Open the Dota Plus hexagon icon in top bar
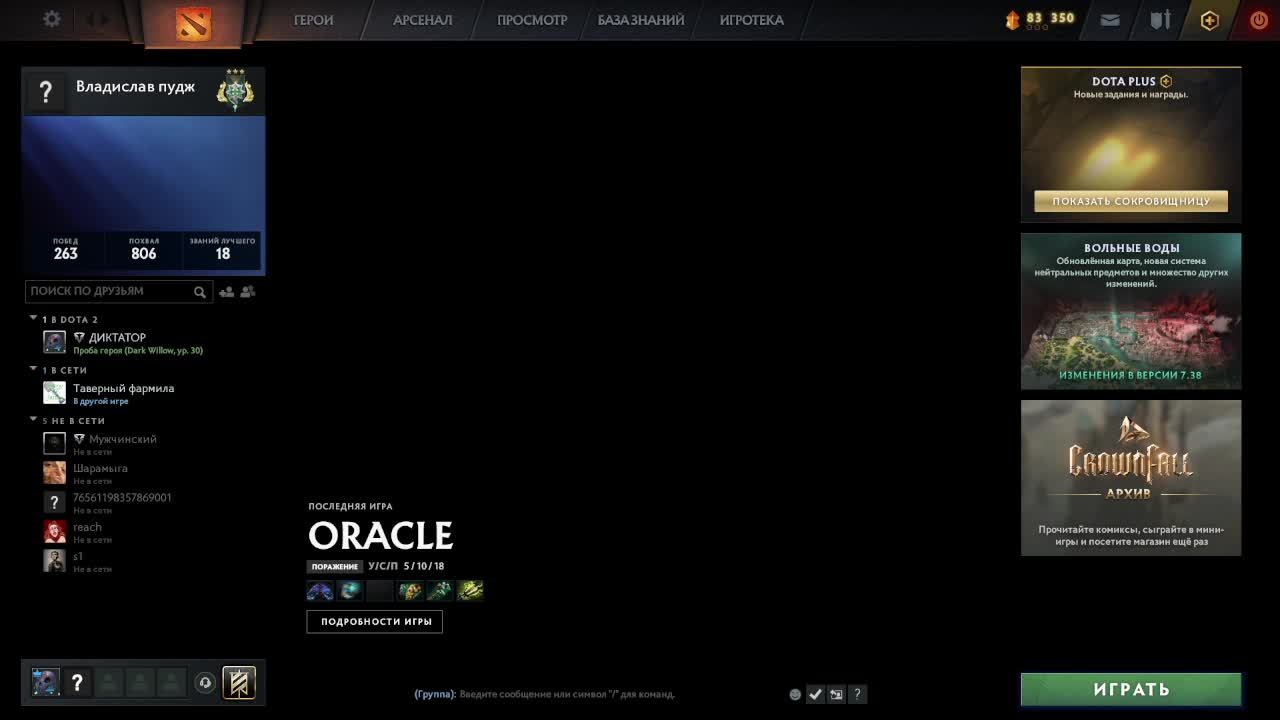This screenshot has width=1280, height=720. (1210, 20)
